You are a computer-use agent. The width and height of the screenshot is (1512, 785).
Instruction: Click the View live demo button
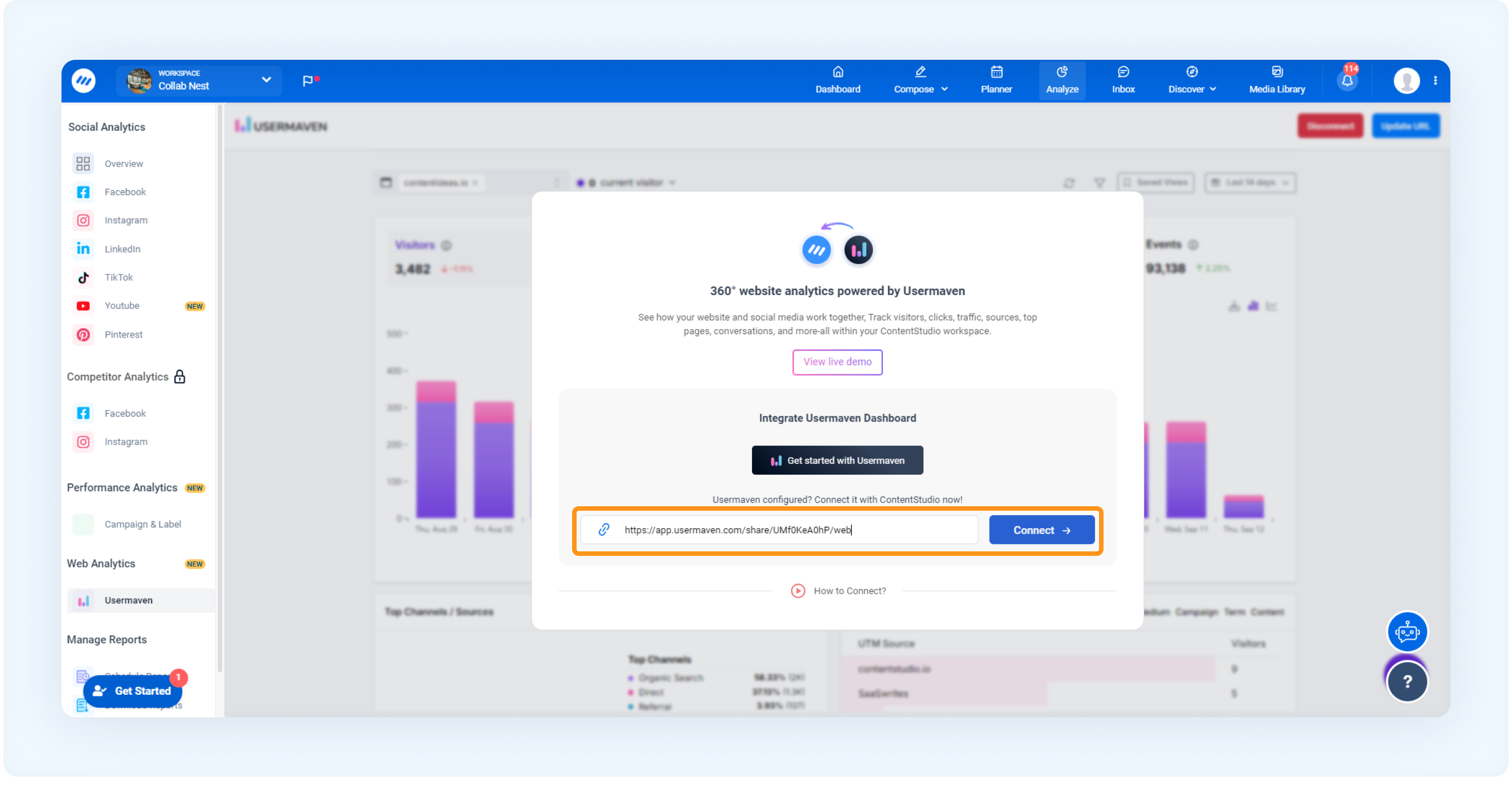point(837,362)
